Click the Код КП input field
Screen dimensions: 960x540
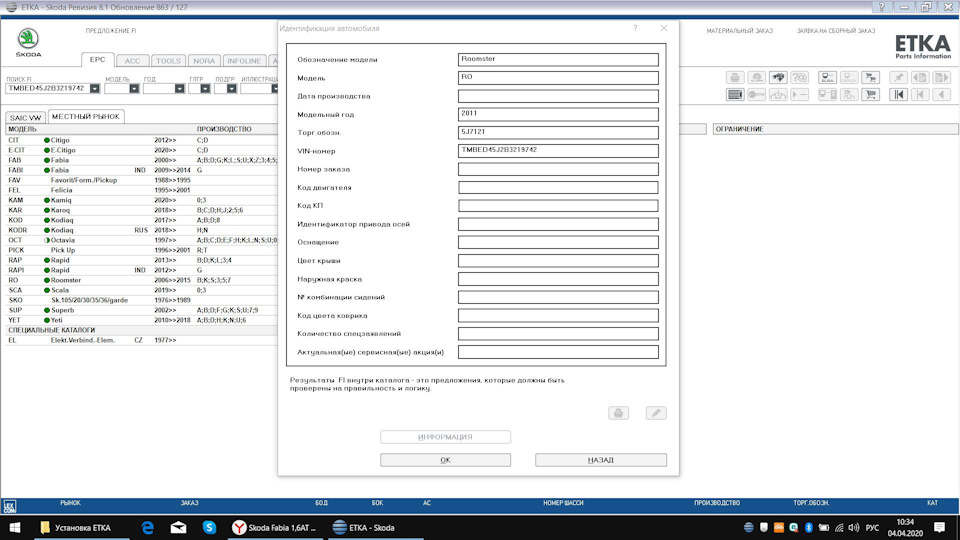coord(558,206)
